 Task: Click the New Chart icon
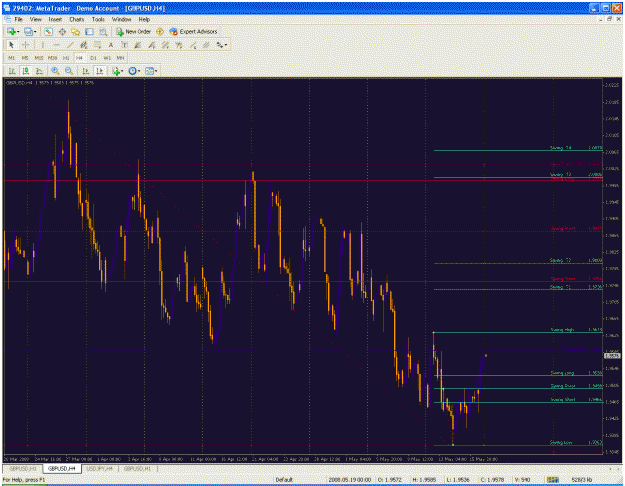(11, 31)
